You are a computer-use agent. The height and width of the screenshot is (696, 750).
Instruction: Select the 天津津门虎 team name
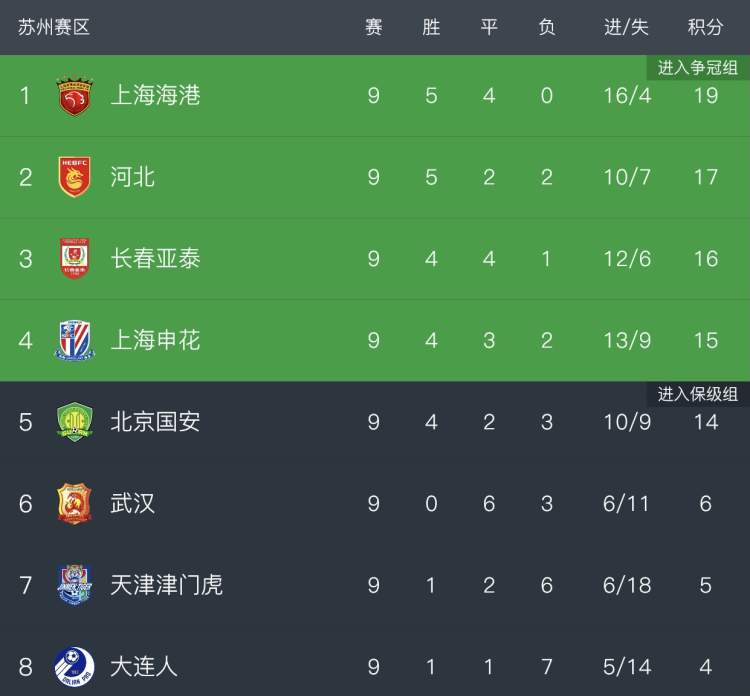click(x=167, y=585)
